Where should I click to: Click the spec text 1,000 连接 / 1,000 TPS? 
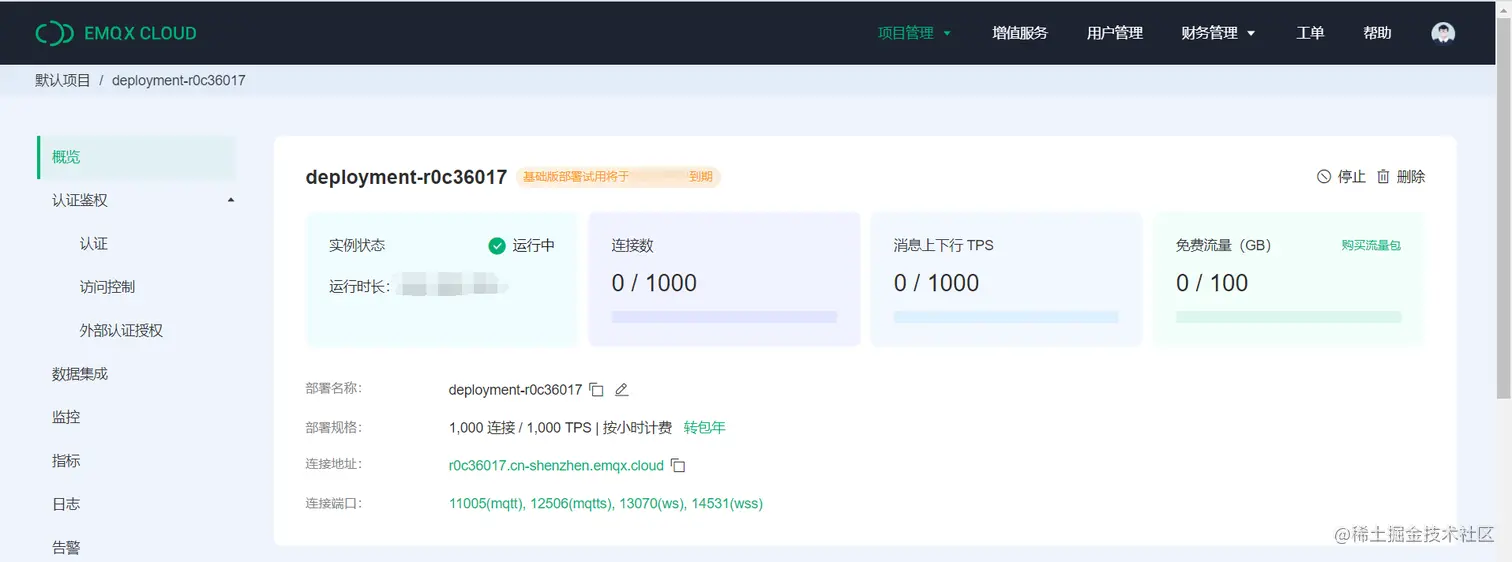(x=520, y=428)
